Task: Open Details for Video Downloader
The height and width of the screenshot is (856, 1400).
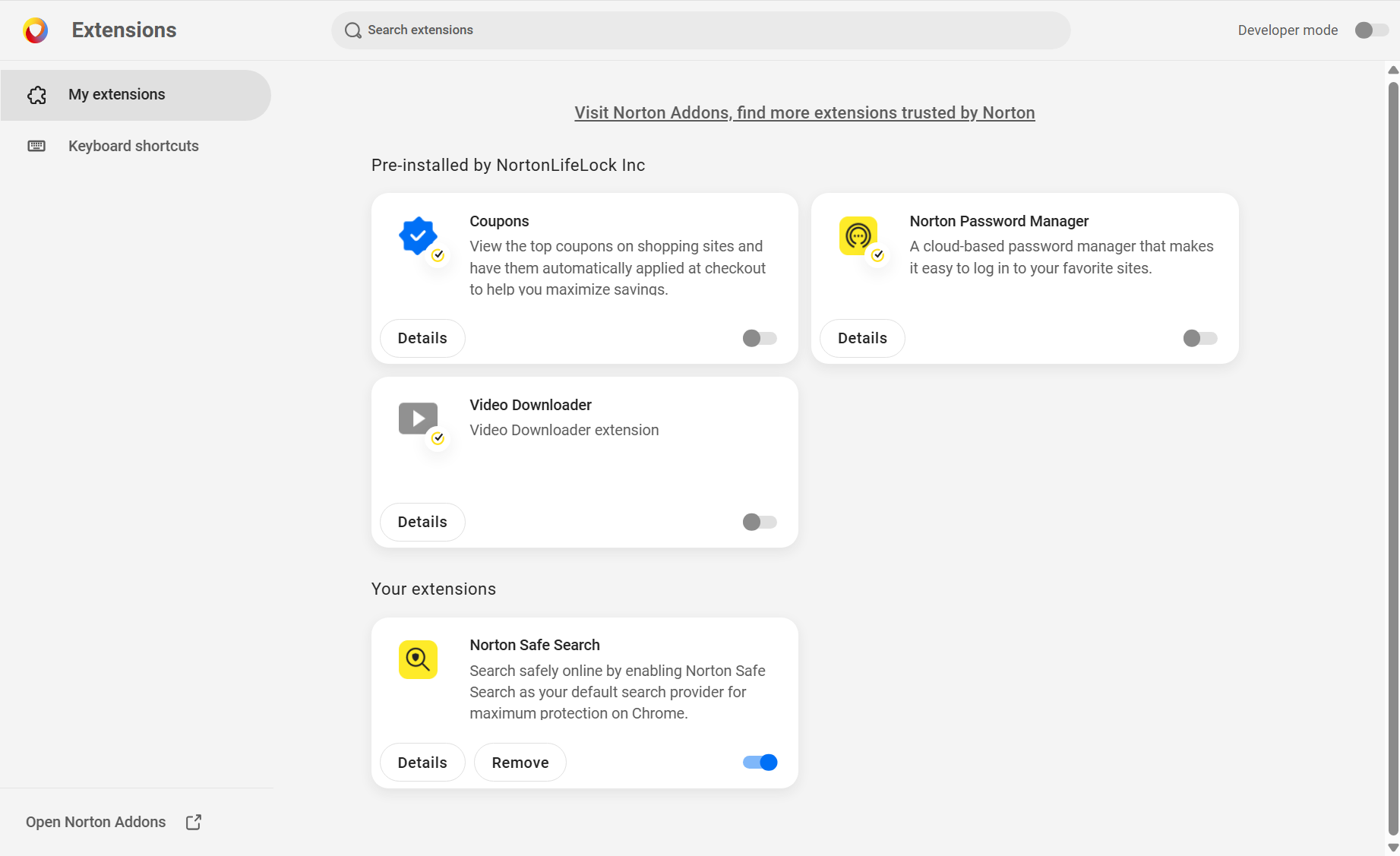Action: coord(422,522)
